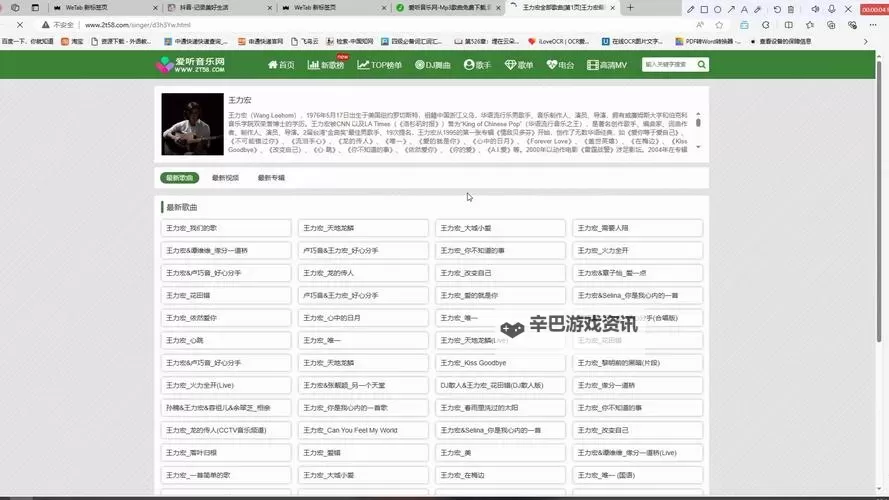889x500 pixels.
Task: Focus the site keyword search field
Action: pyautogui.click(x=668, y=65)
